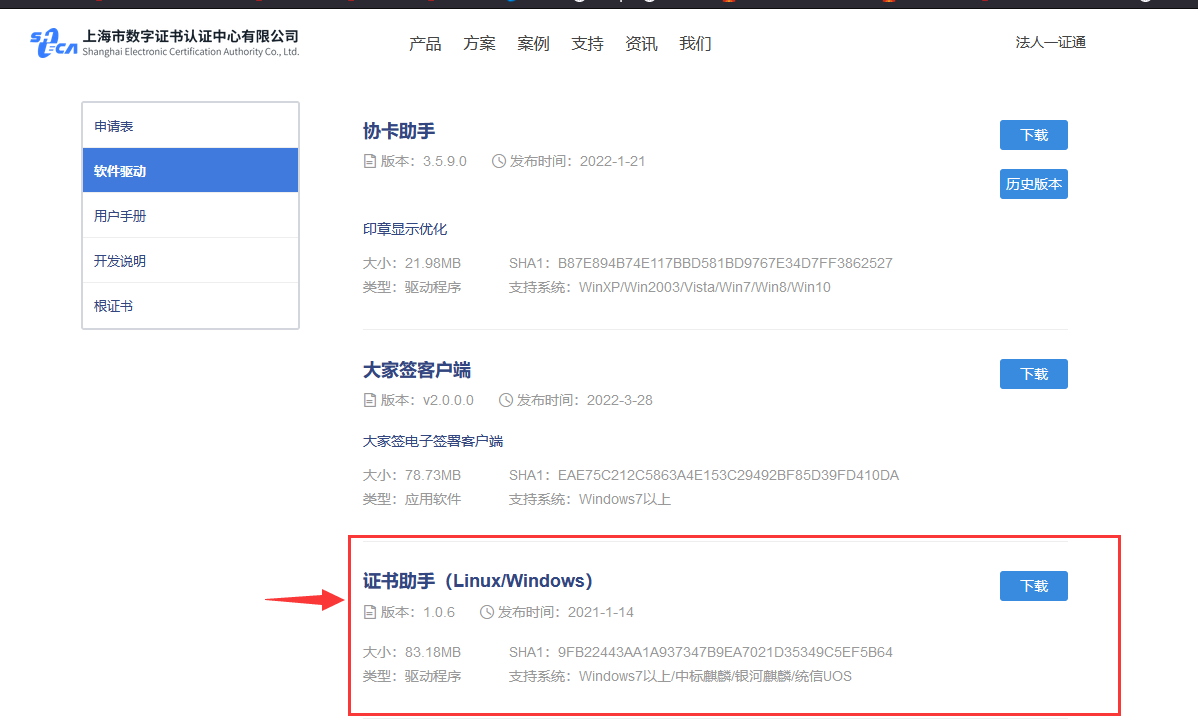Click the clock icon beside 2022-3-28
Viewport: 1198px width, 726px height.
tap(506, 400)
